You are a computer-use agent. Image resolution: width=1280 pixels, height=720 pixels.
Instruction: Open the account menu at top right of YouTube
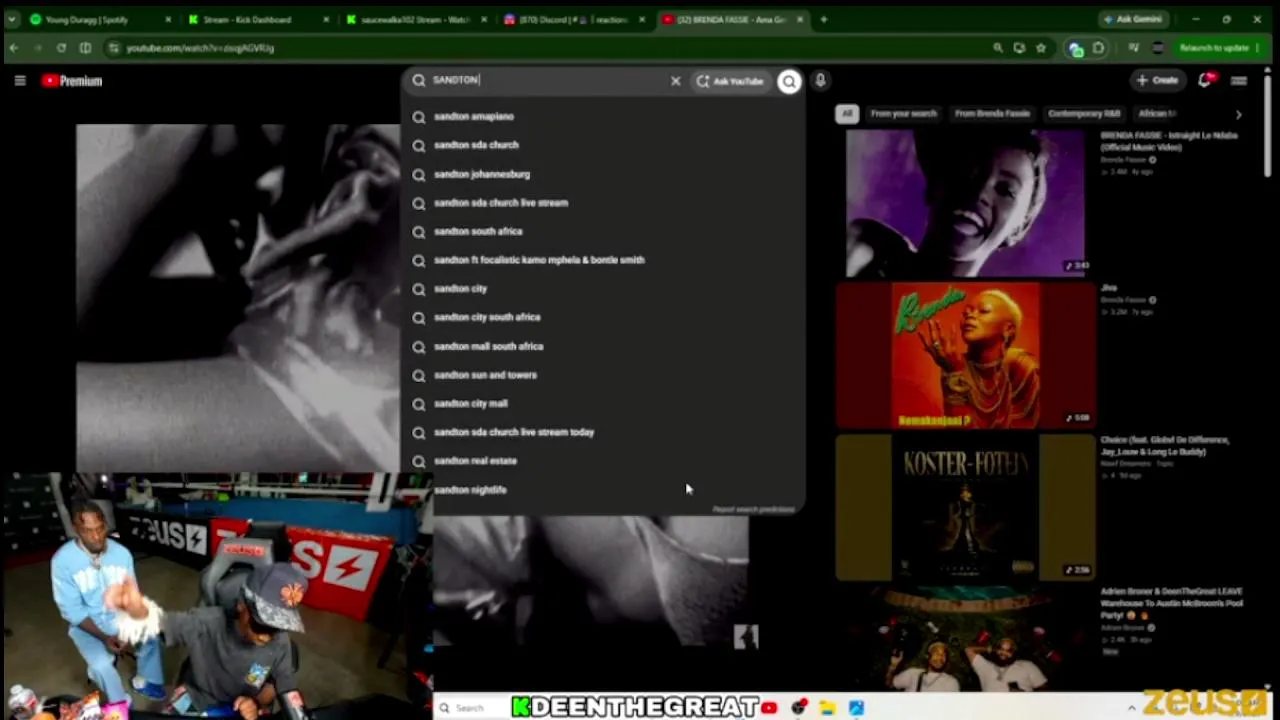(1239, 81)
